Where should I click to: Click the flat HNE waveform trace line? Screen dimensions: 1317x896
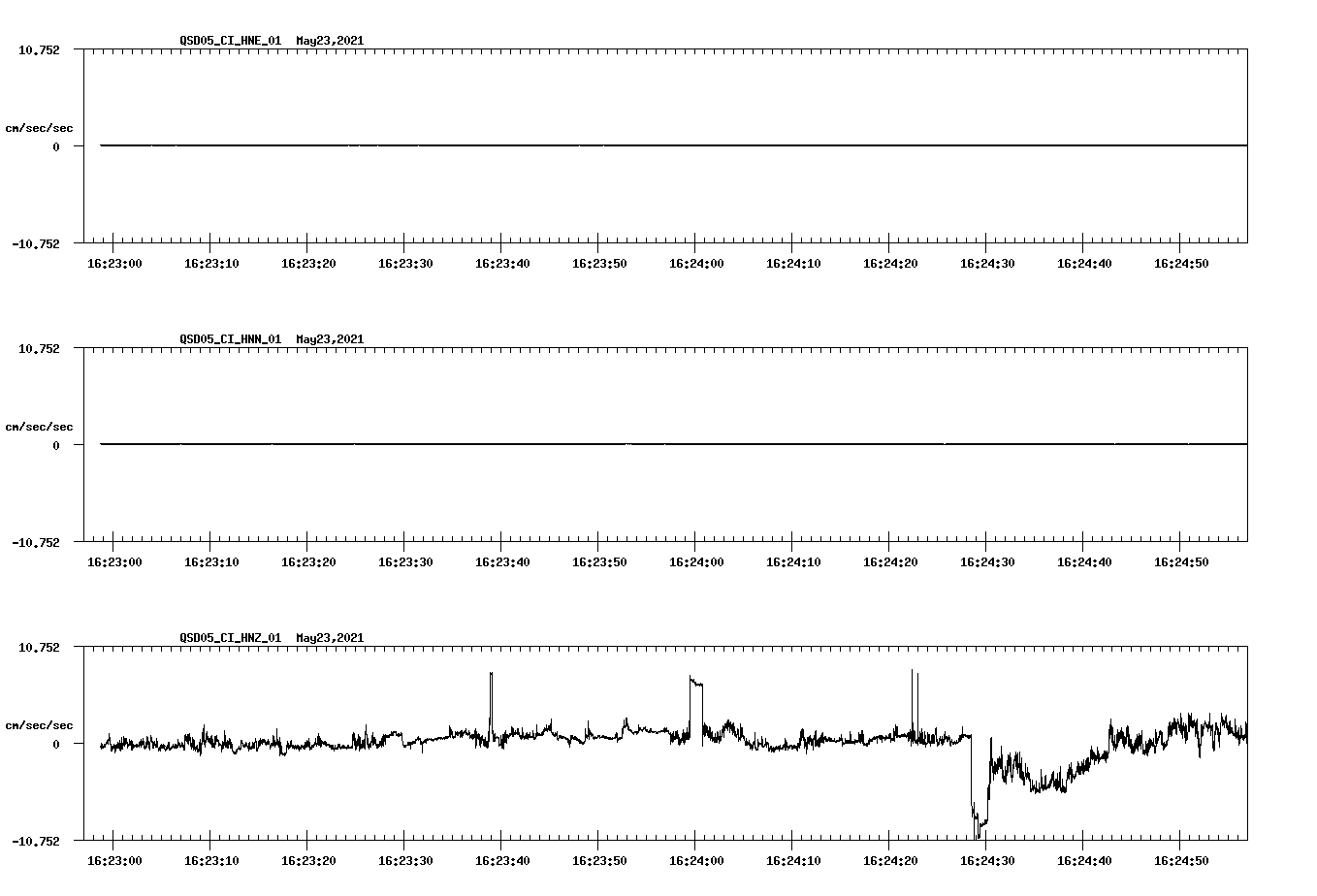[x=582, y=145]
